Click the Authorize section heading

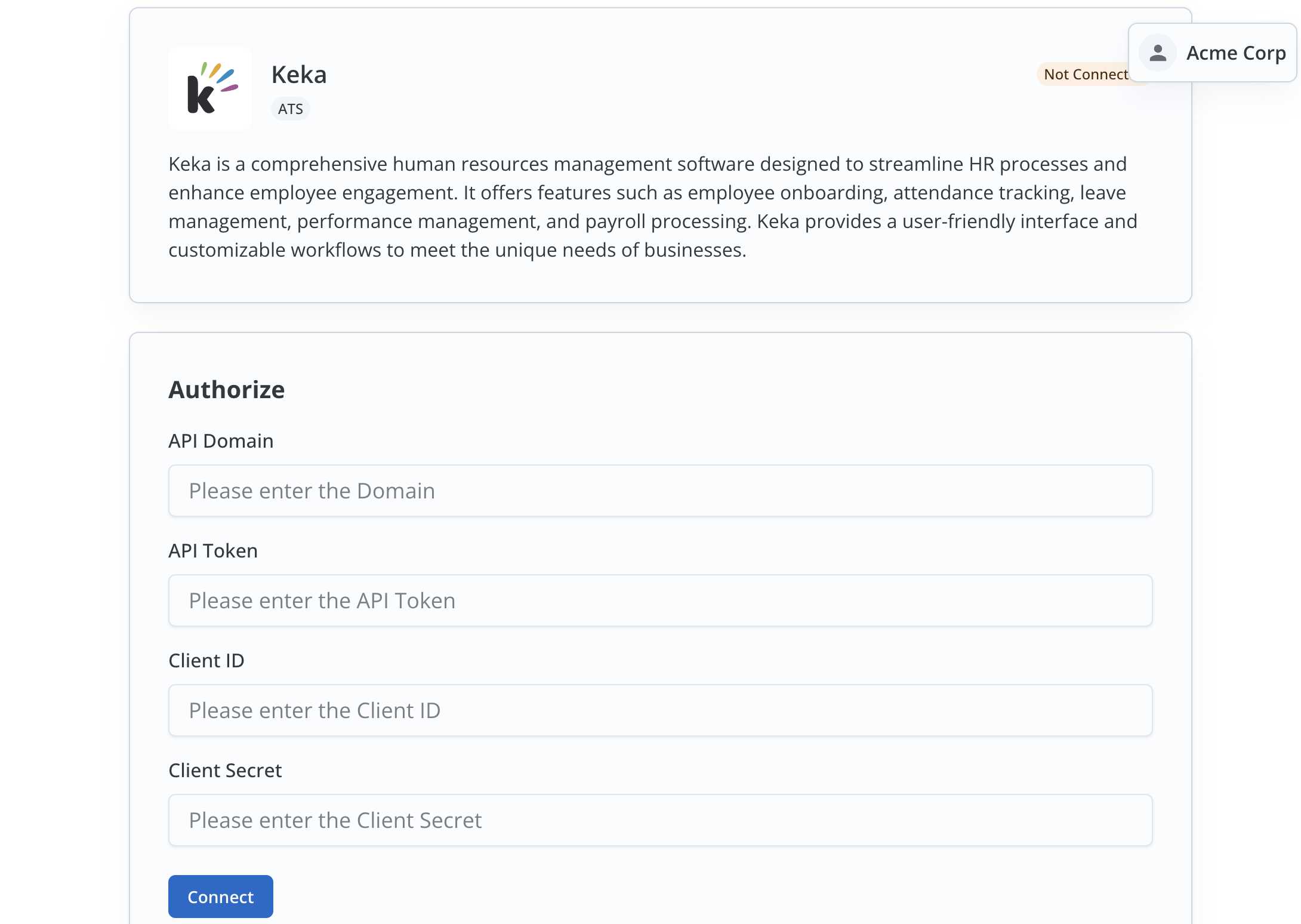point(227,389)
